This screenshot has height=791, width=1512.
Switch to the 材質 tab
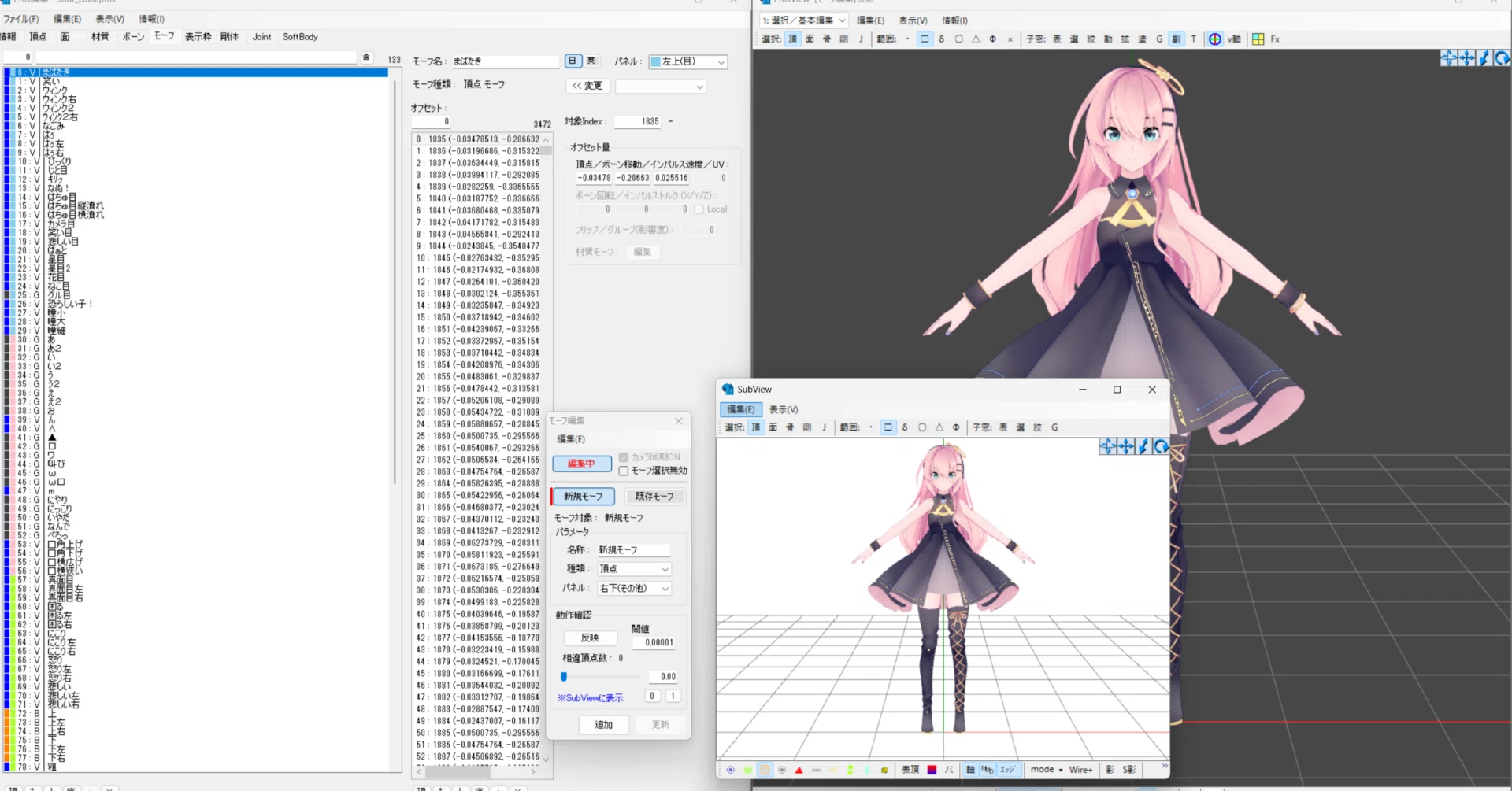tap(100, 37)
